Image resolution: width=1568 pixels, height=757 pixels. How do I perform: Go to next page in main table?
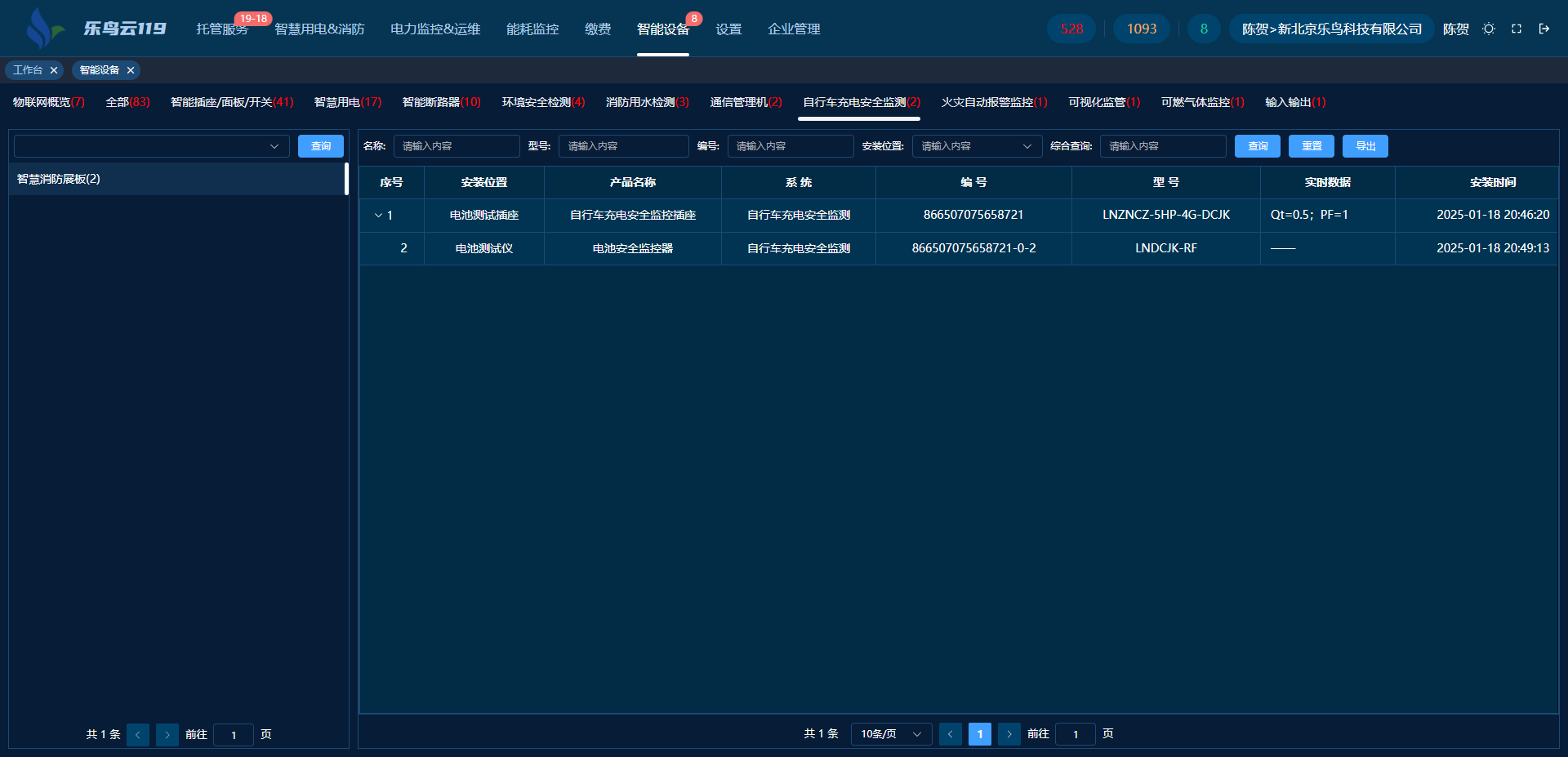[1009, 734]
